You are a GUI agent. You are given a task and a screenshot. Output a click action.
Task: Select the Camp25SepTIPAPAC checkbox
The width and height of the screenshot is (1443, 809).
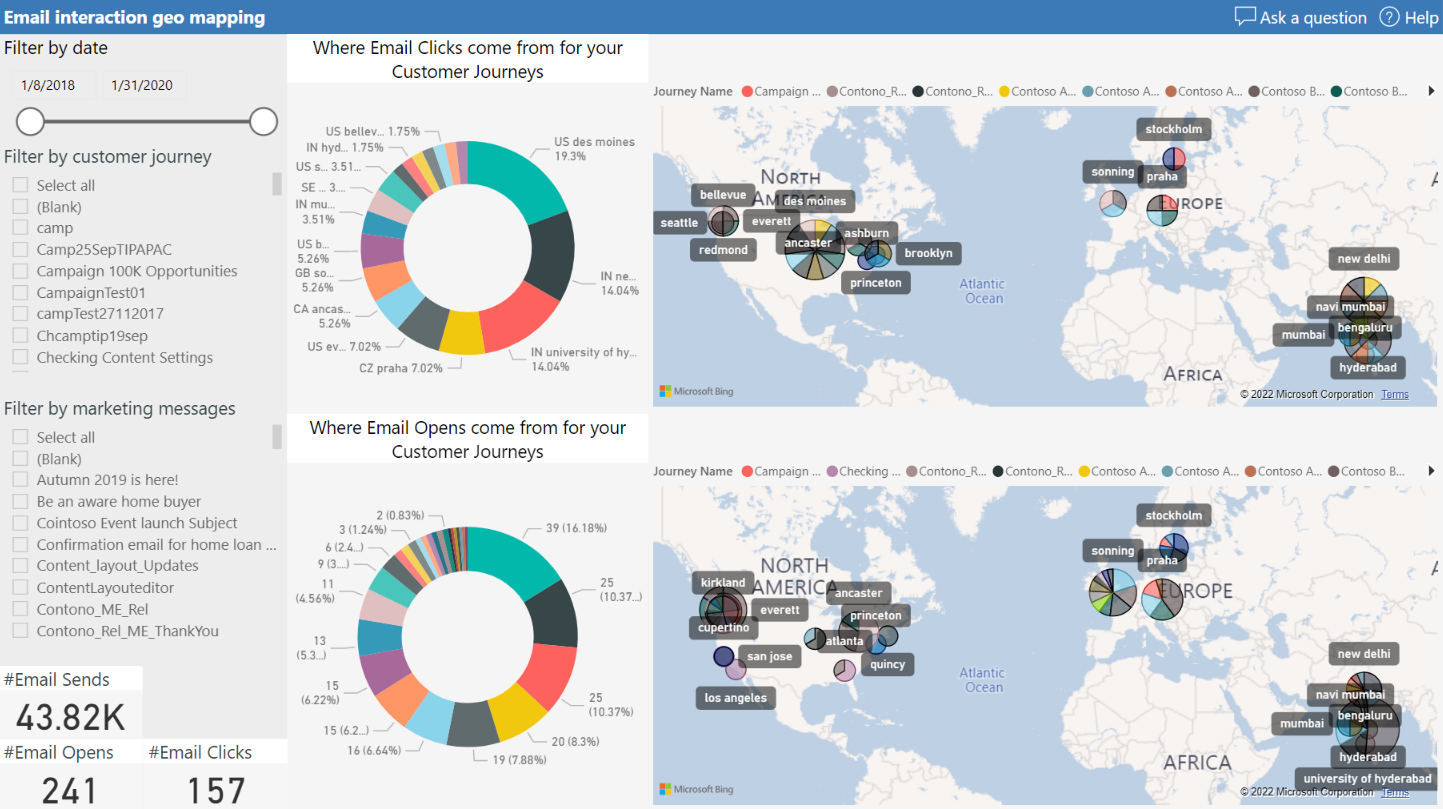20,249
